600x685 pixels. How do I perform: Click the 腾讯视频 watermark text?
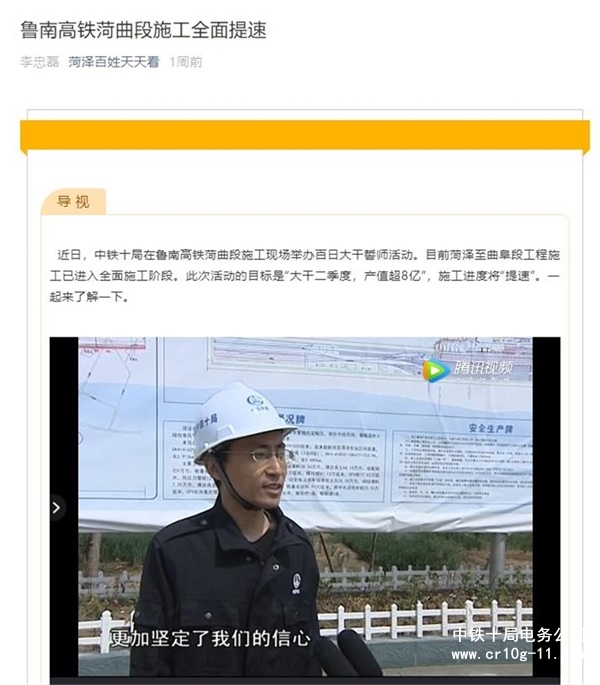tap(483, 368)
